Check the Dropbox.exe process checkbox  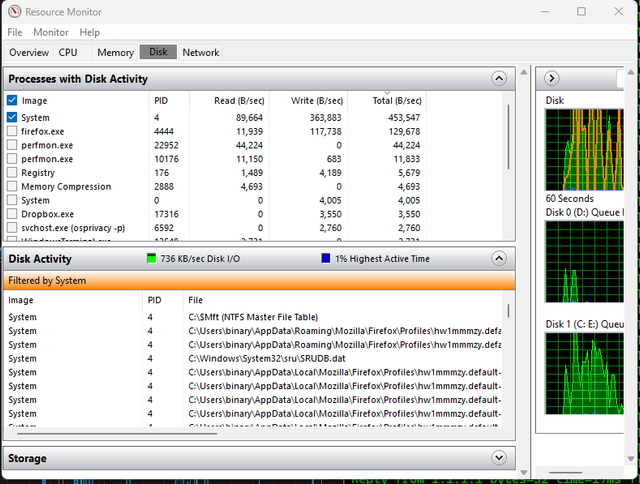click(x=12, y=214)
